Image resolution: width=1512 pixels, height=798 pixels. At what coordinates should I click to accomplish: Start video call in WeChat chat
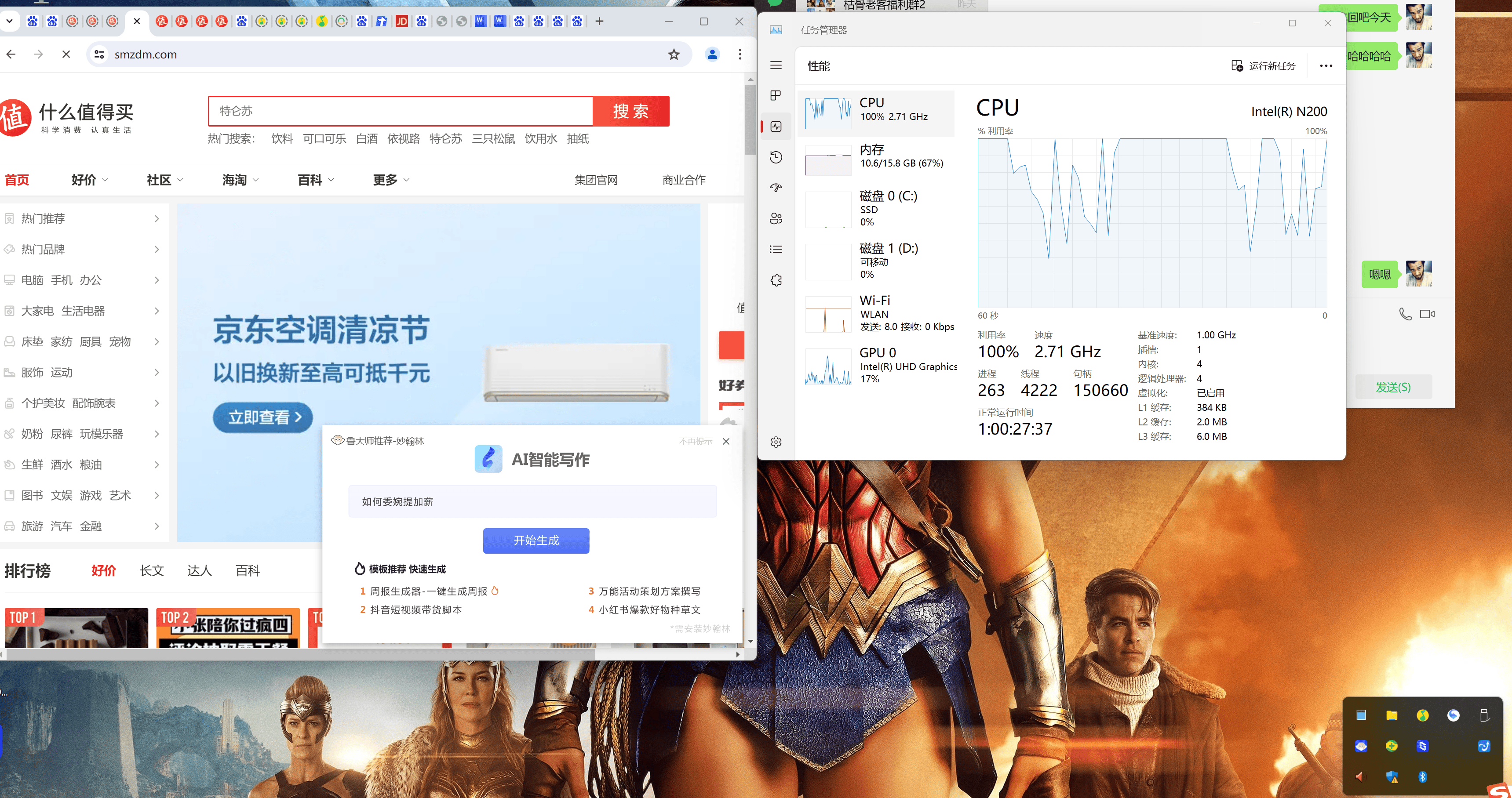(x=1428, y=314)
